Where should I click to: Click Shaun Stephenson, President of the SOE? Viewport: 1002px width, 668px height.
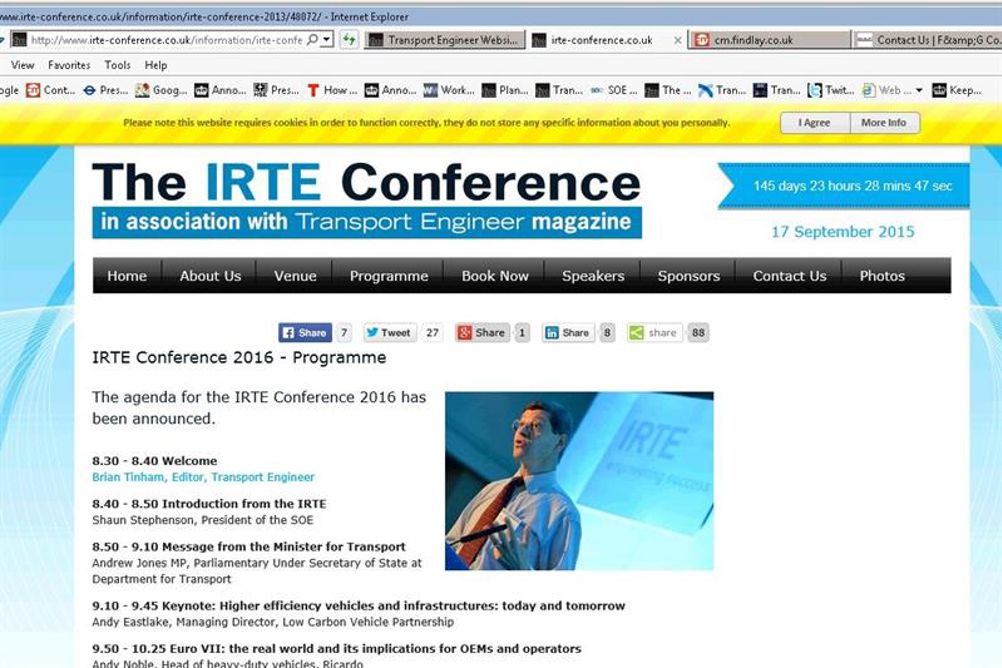pyautogui.click(x=203, y=520)
